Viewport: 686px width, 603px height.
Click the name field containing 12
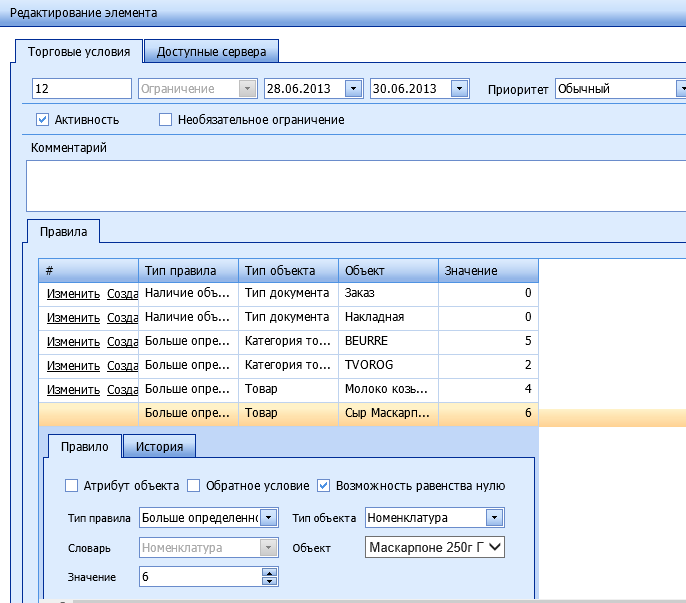(x=82, y=89)
